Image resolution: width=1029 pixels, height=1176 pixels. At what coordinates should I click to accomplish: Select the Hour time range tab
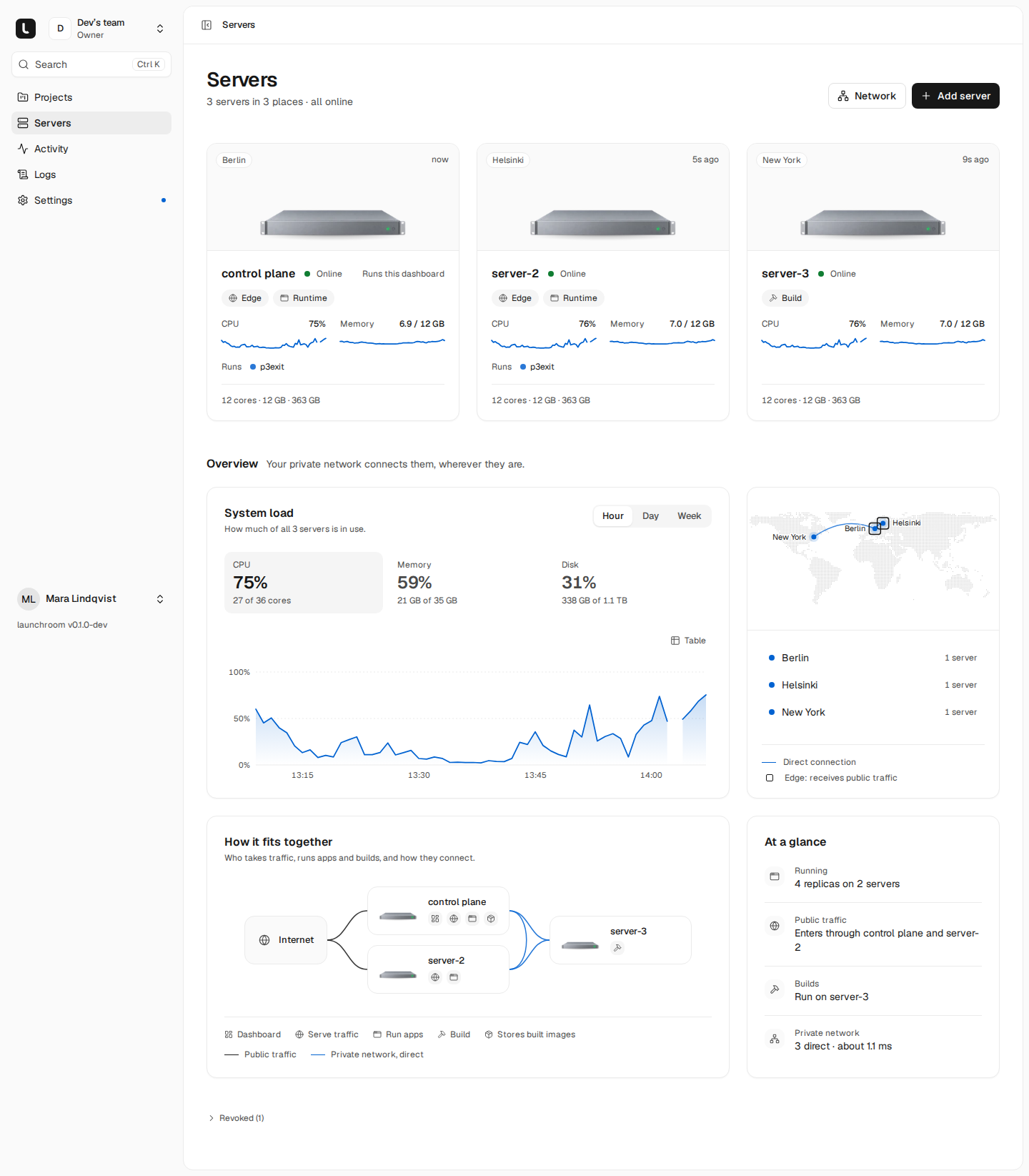(613, 516)
